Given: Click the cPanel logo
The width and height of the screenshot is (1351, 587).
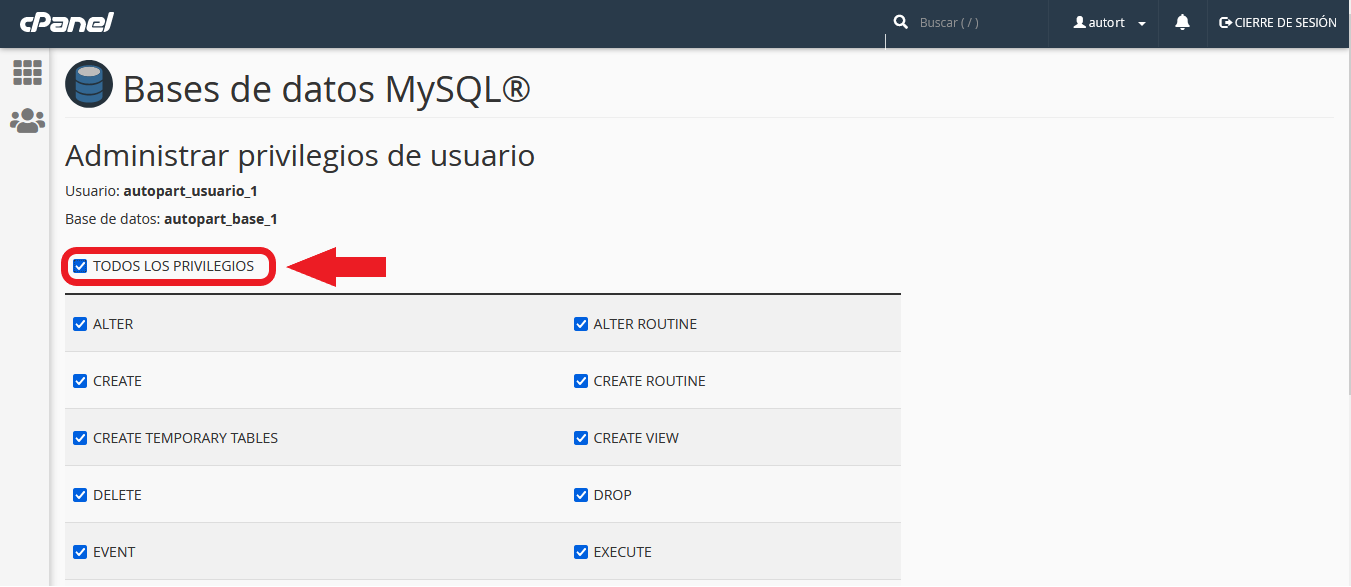Looking at the screenshot, I should click(66, 22).
